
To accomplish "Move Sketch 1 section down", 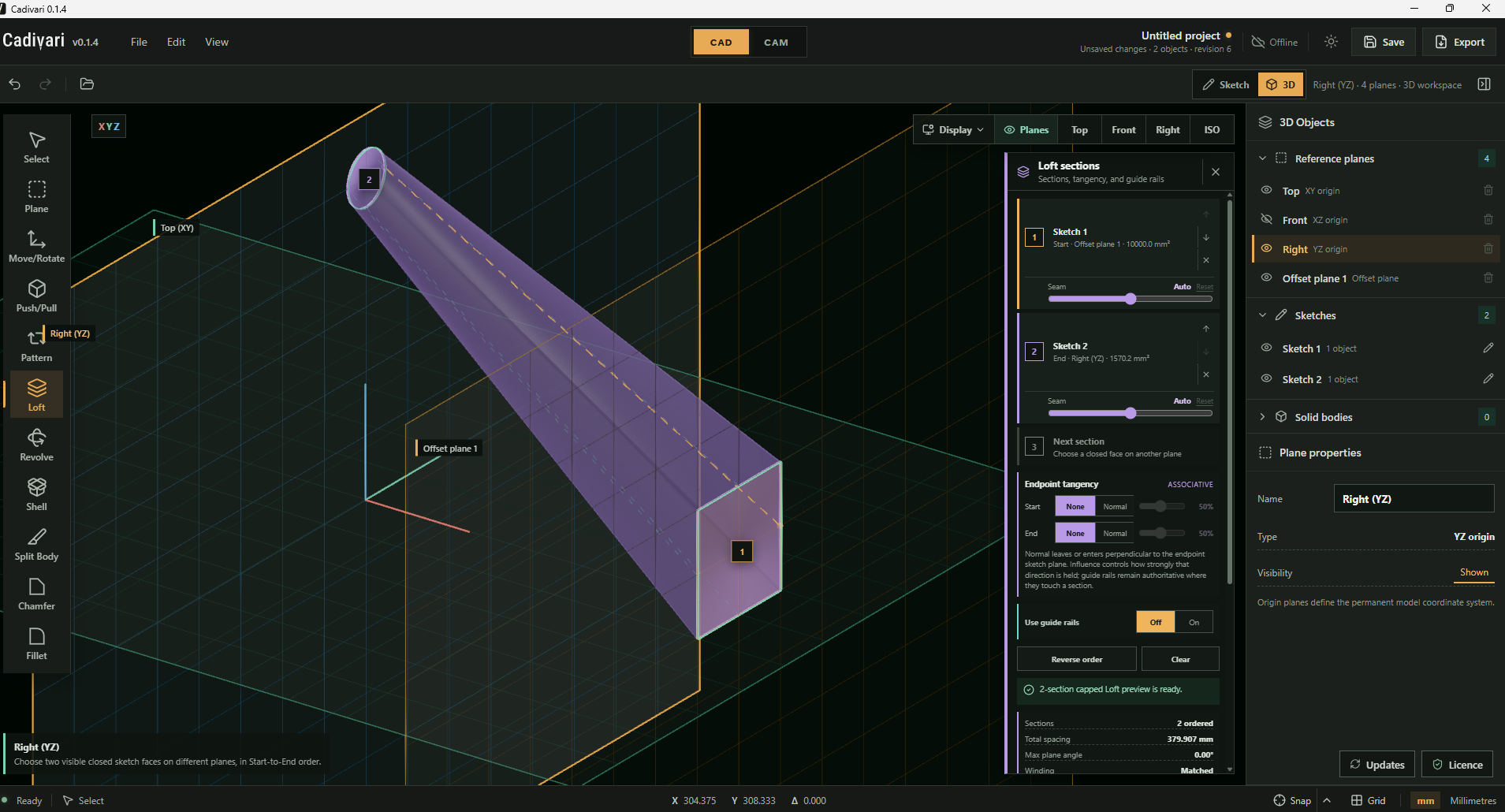I will click(1205, 237).
